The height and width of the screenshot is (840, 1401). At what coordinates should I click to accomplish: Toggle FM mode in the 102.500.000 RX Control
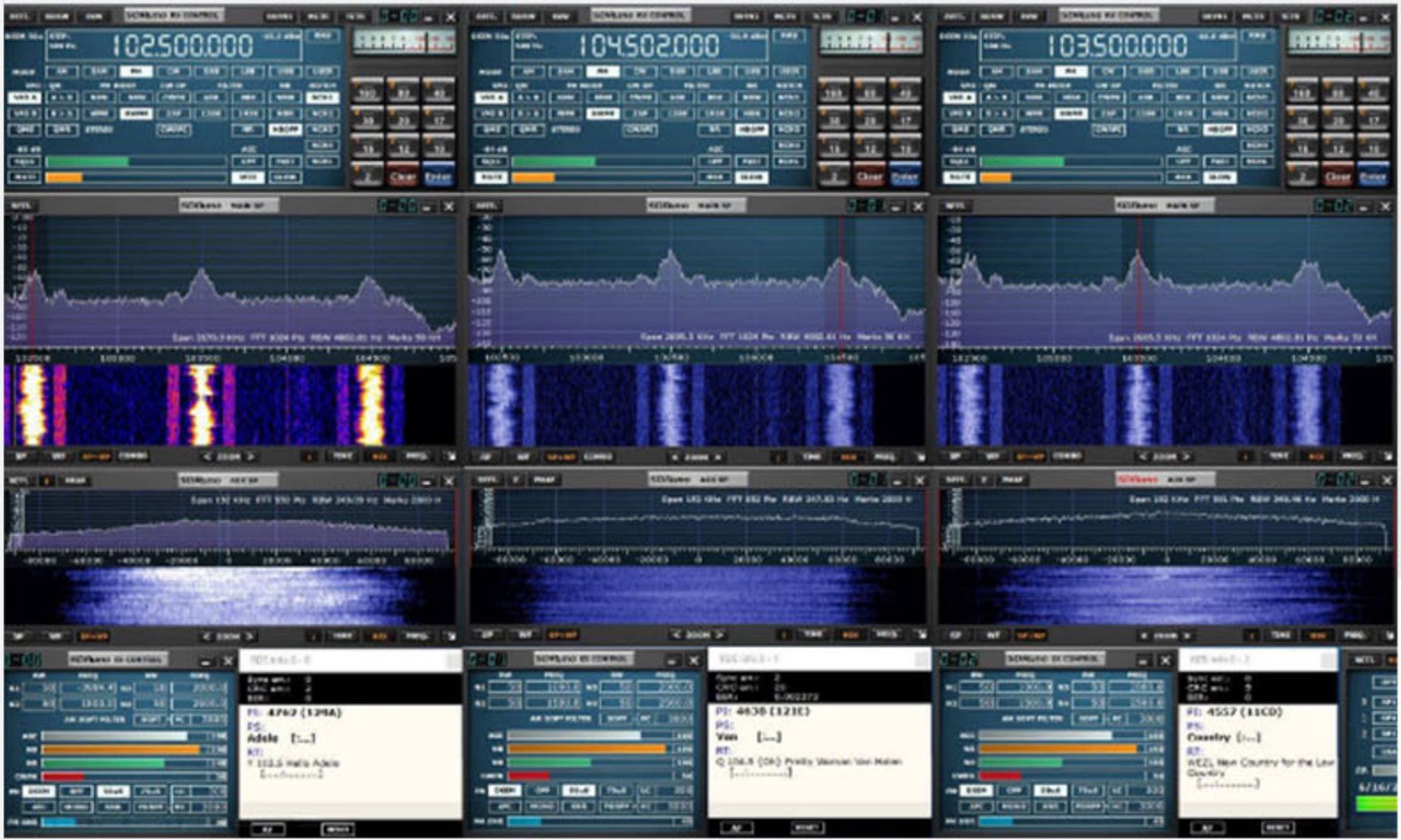135,71
